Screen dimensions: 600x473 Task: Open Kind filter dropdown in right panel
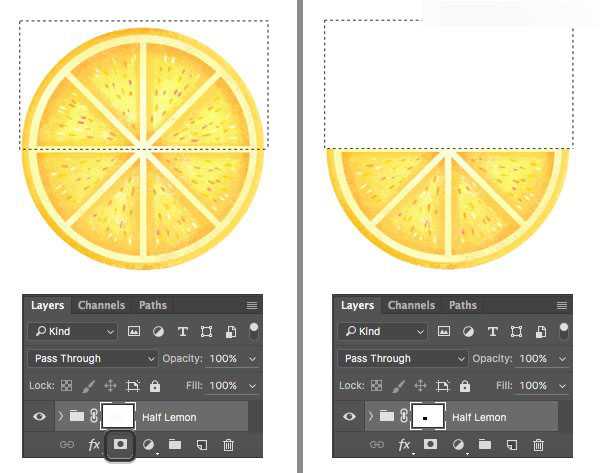click(x=382, y=331)
